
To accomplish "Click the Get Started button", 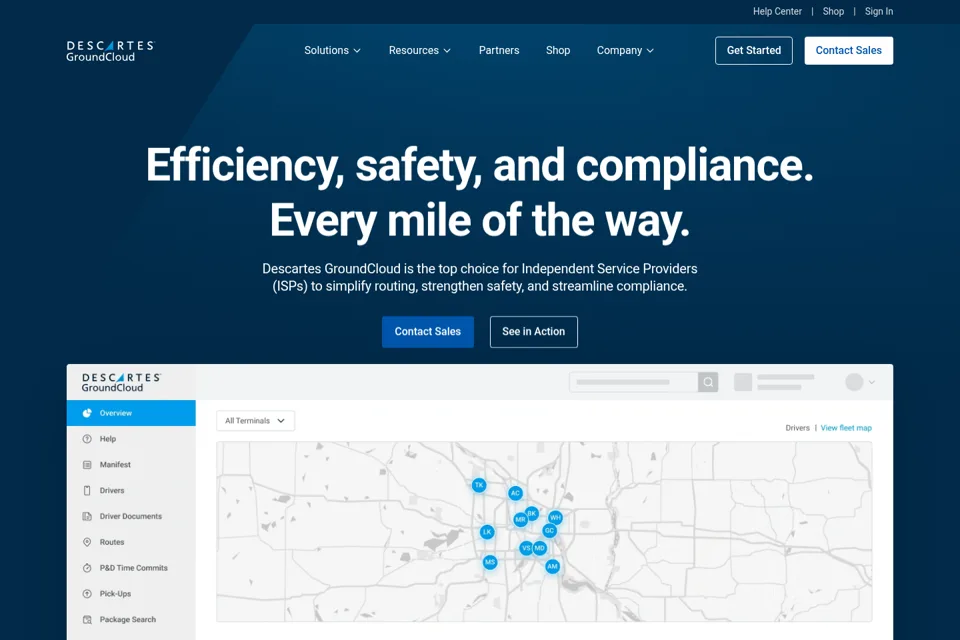I will tap(754, 50).
